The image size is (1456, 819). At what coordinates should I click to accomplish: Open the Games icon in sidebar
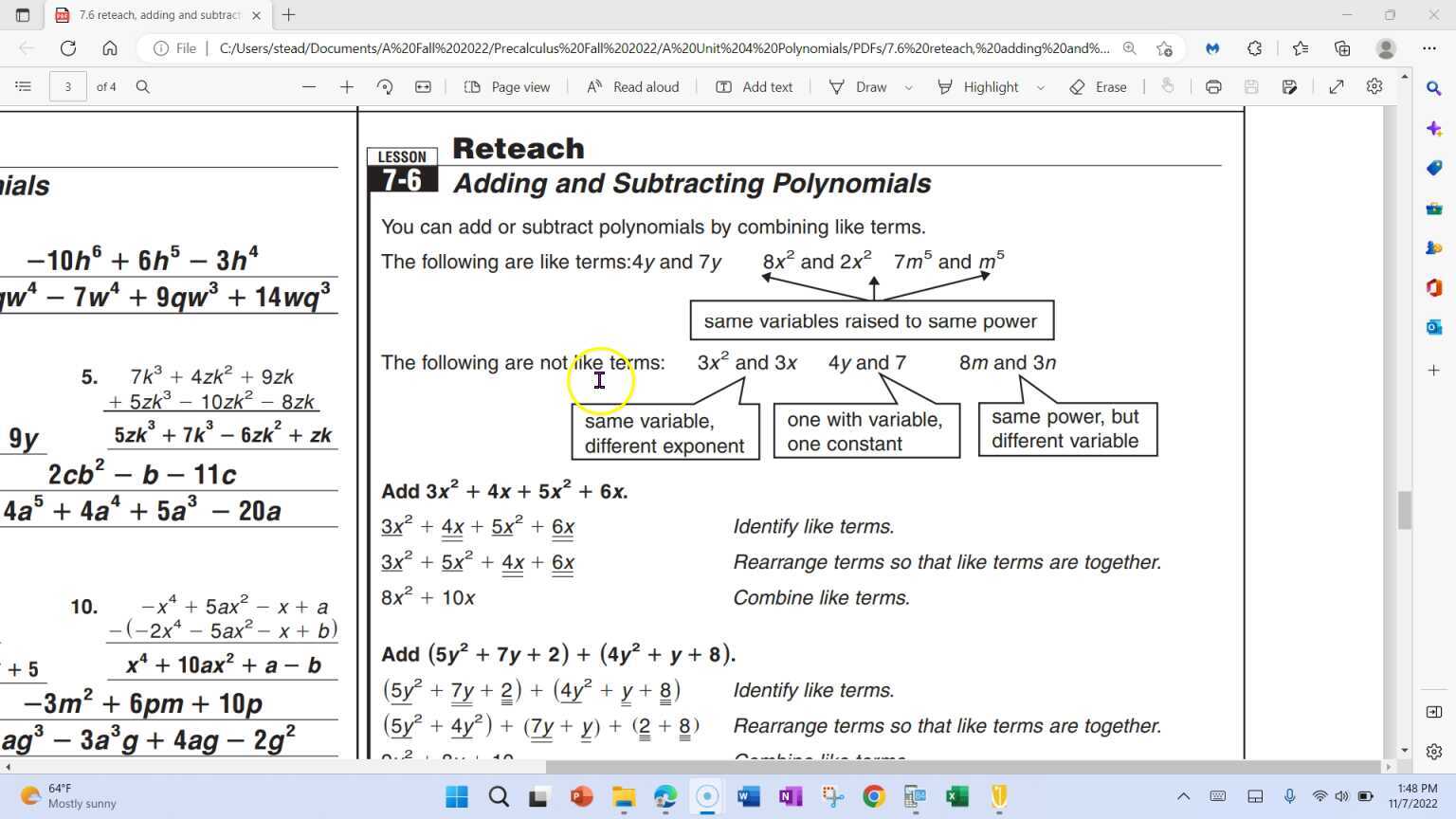1434,247
